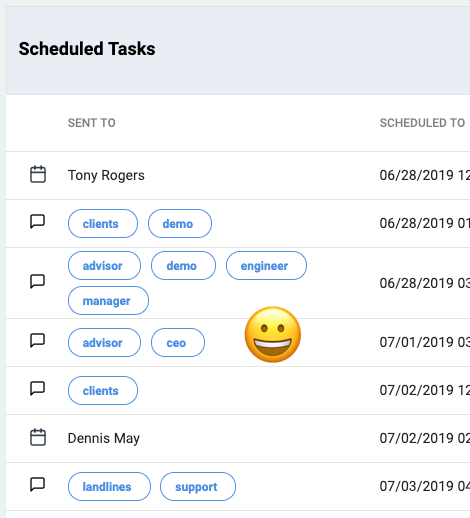
Task: Select the landlines tag
Action: click(109, 487)
